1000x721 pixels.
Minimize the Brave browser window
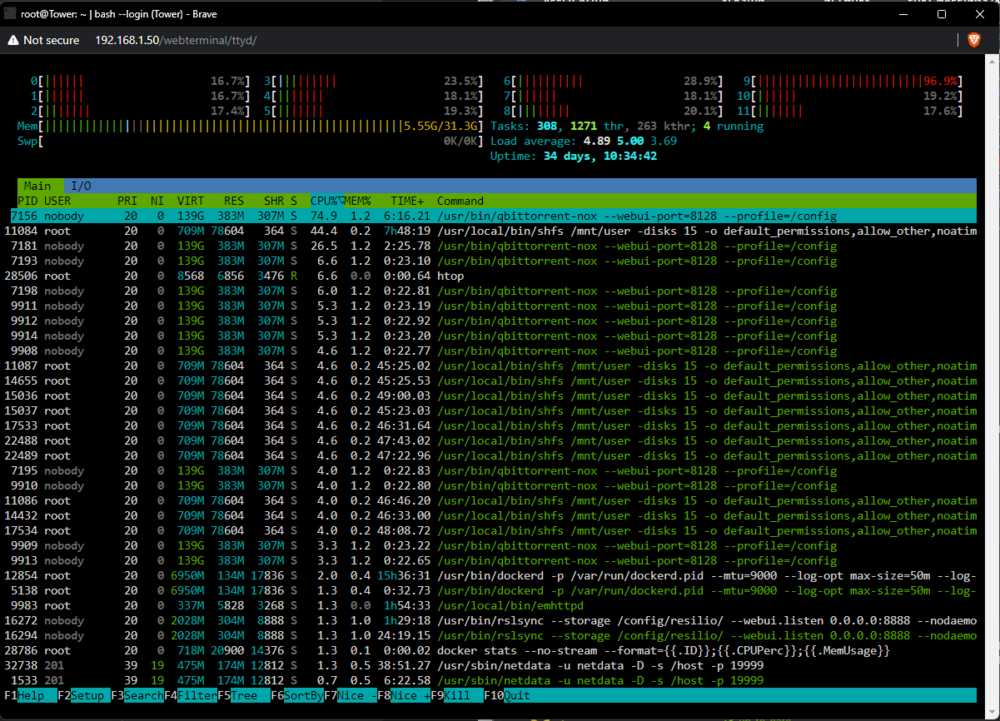point(903,13)
